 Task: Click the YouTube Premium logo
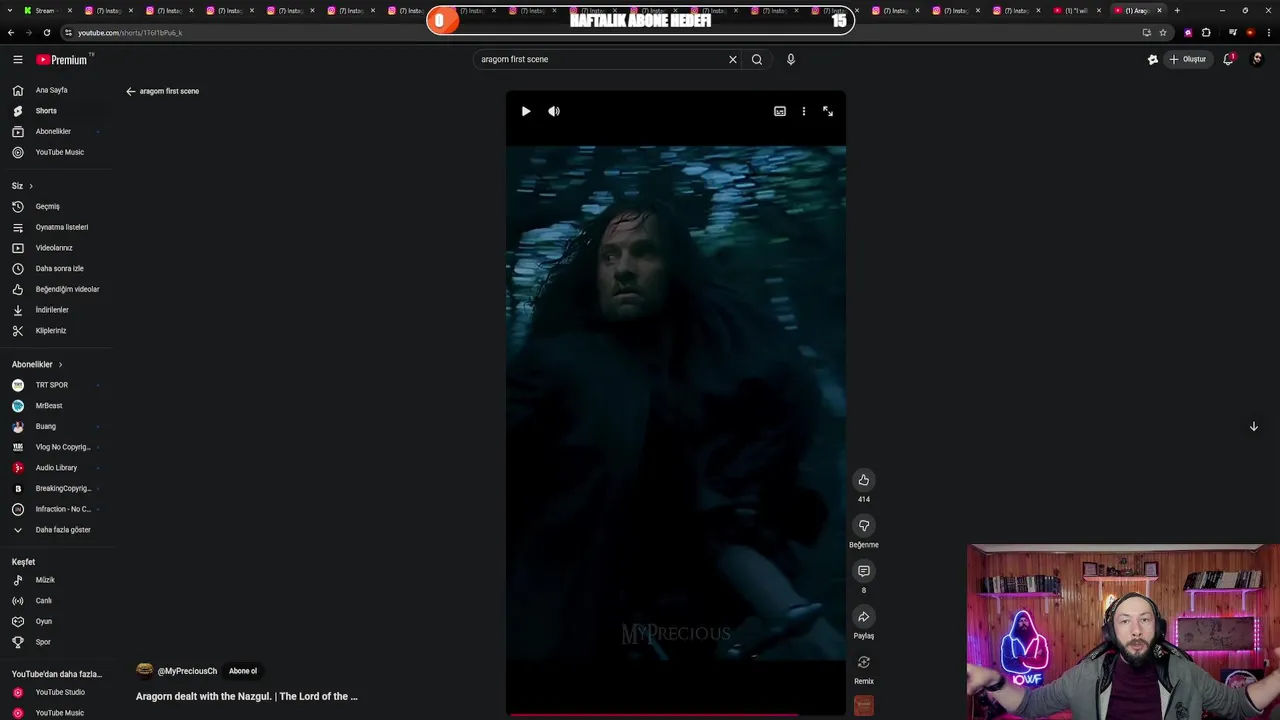[x=63, y=60]
